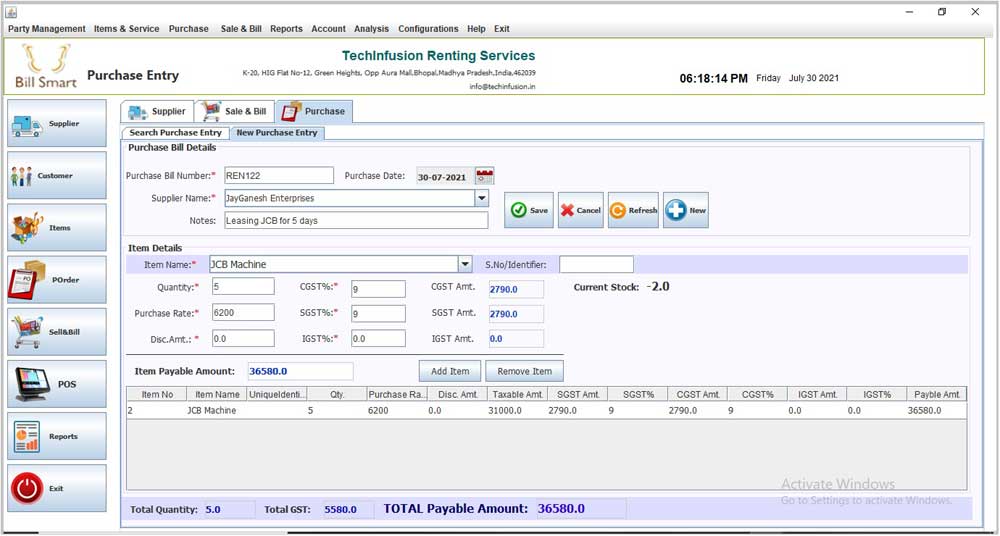Click the CGST% input field
This screenshot has width=1000, height=536.
378,289
